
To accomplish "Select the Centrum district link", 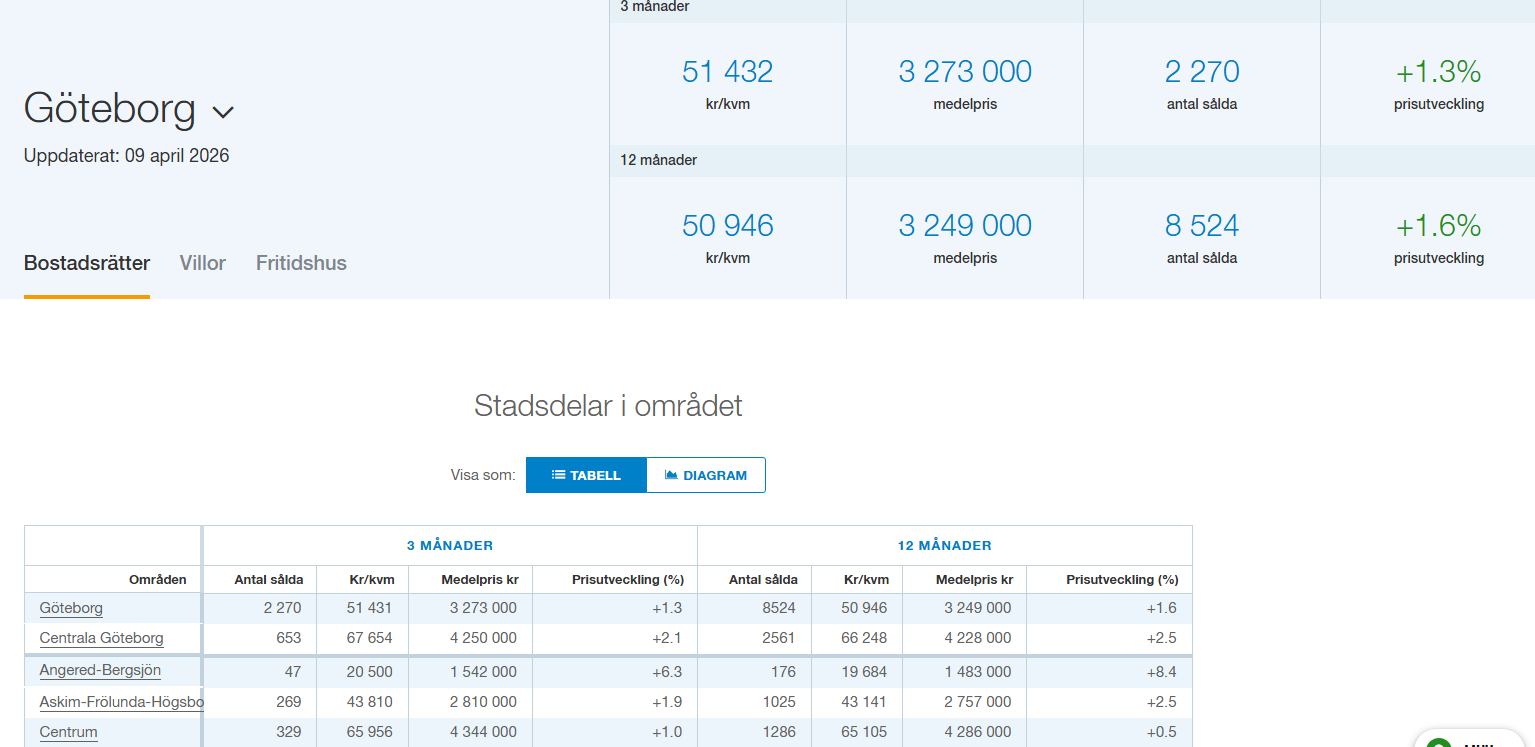I will [x=69, y=732].
